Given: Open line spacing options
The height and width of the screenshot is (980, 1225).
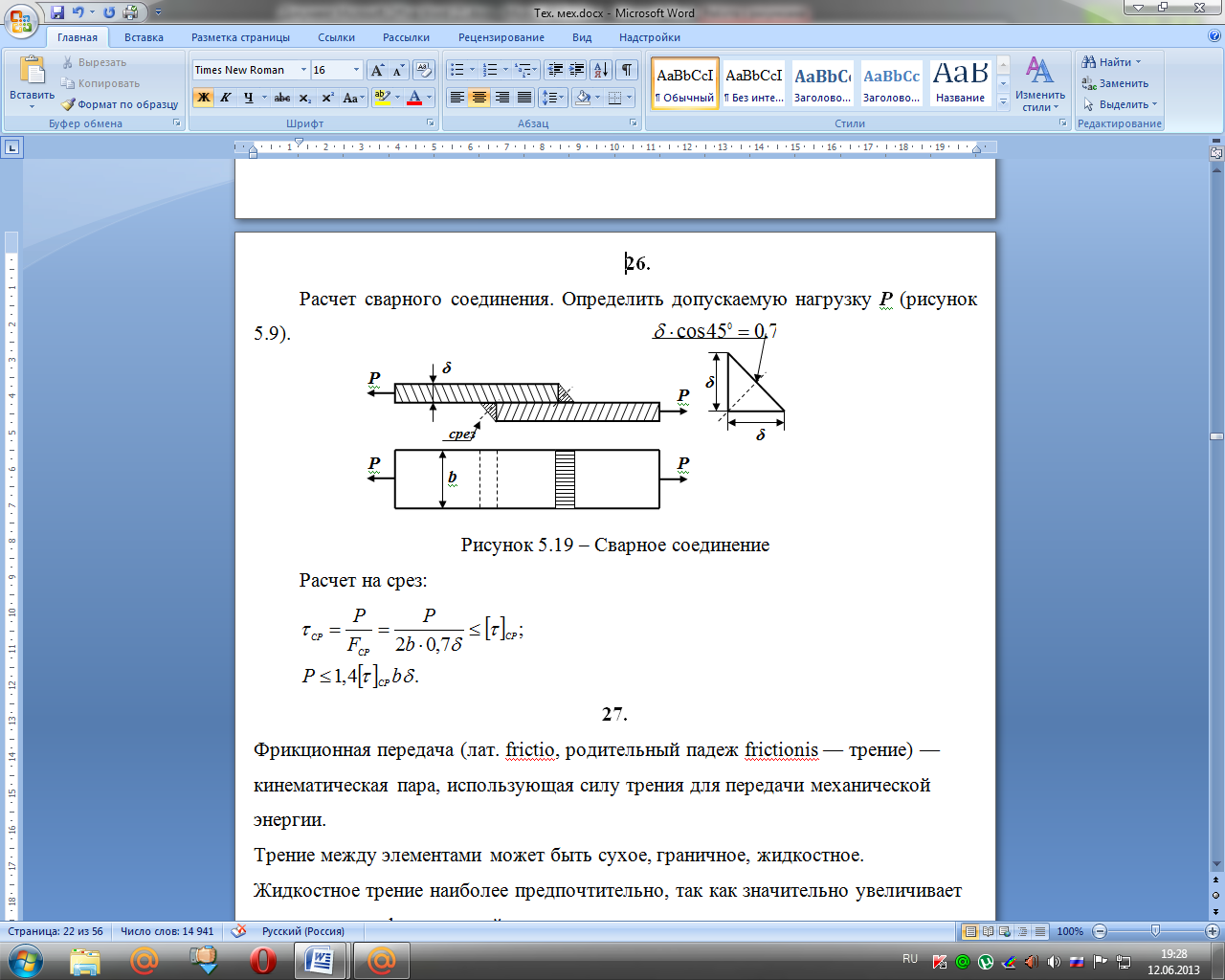Looking at the screenshot, I should coord(549,98).
